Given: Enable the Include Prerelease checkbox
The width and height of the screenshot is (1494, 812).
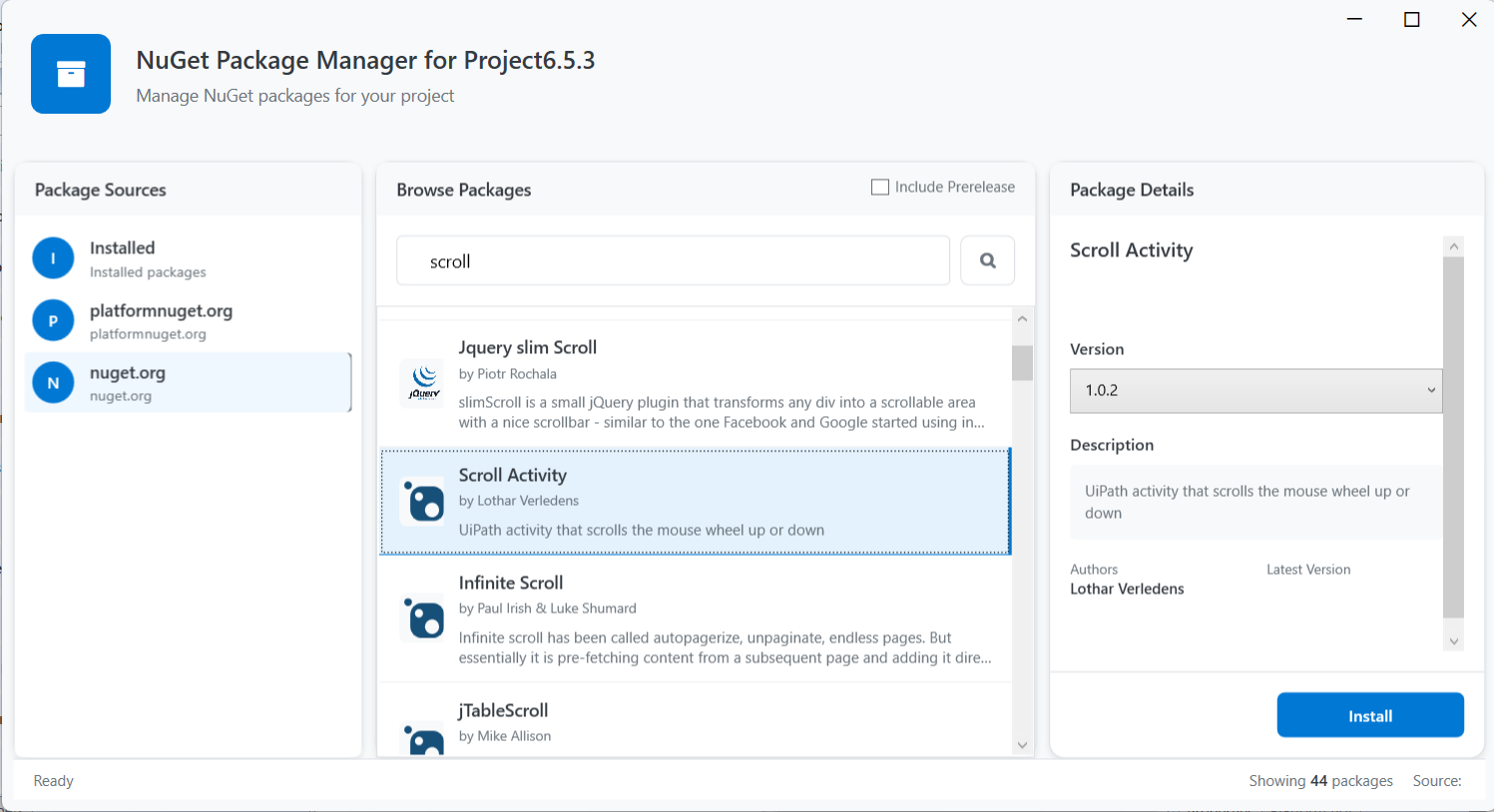Looking at the screenshot, I should pos(880,187).
